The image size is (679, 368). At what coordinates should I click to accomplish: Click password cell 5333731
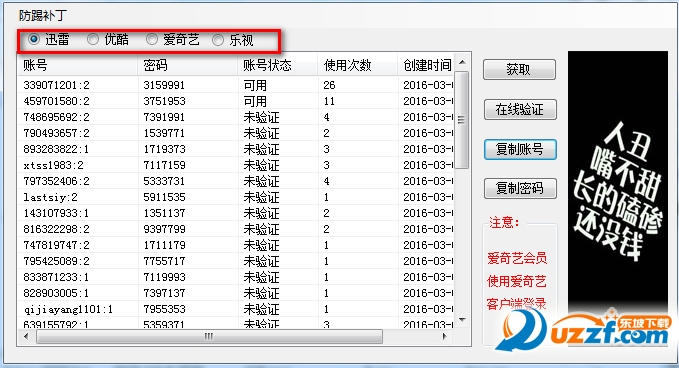(x=164, y=181)
